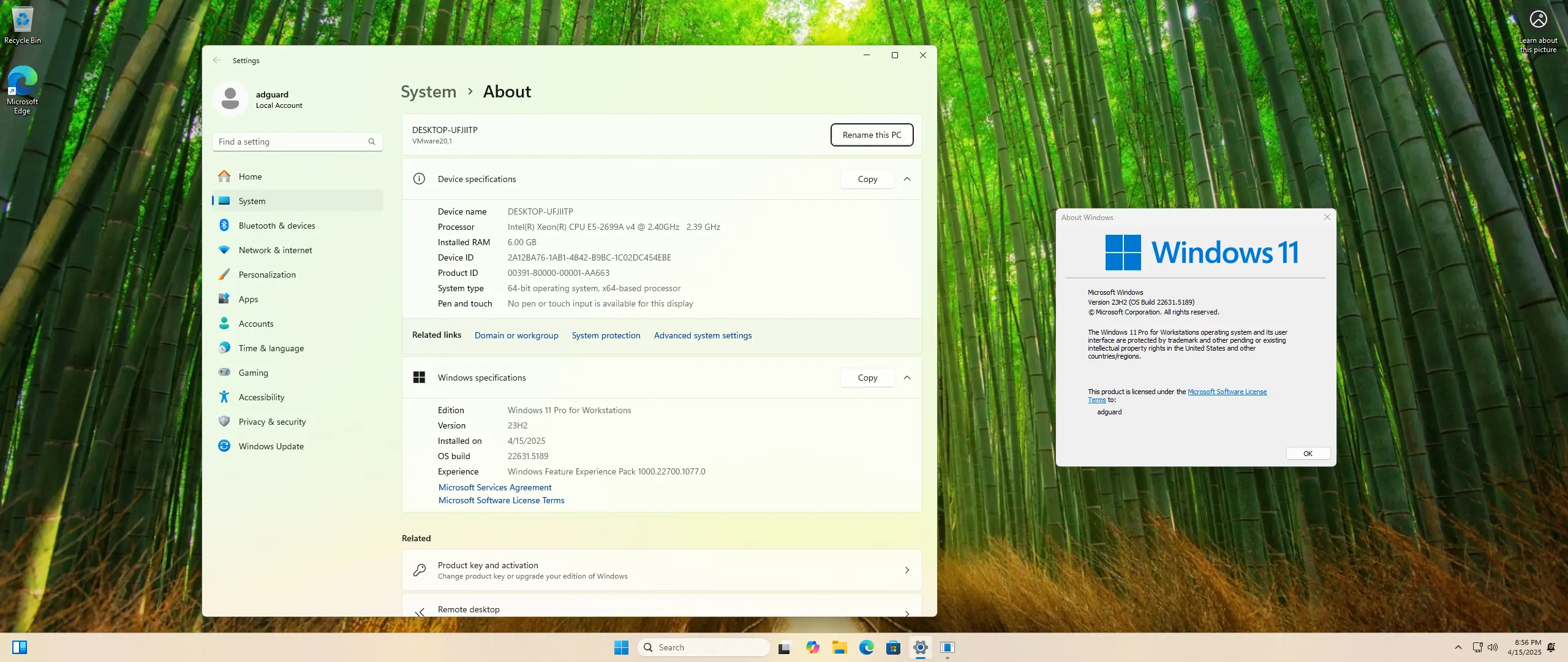This screenshot has height=662, width=1568.
Task: Click the Privacy & security shield icon
Action: [224, 422]
